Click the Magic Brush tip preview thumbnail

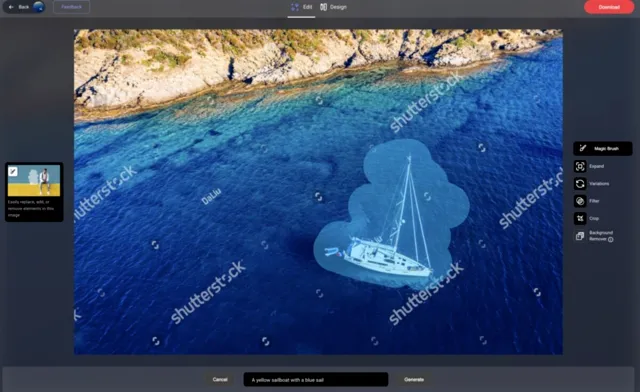(34, 180)
